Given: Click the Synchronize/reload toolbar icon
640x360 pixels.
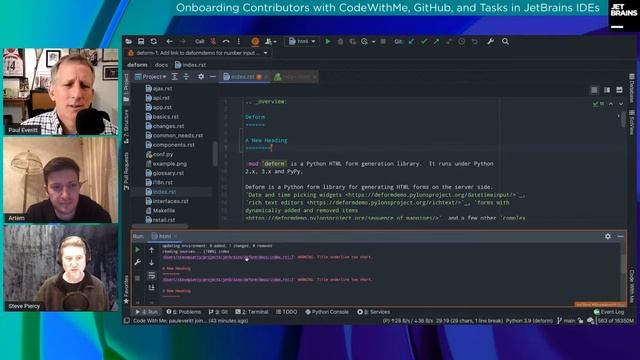Looking at the screenshot, I should point(153,41).
